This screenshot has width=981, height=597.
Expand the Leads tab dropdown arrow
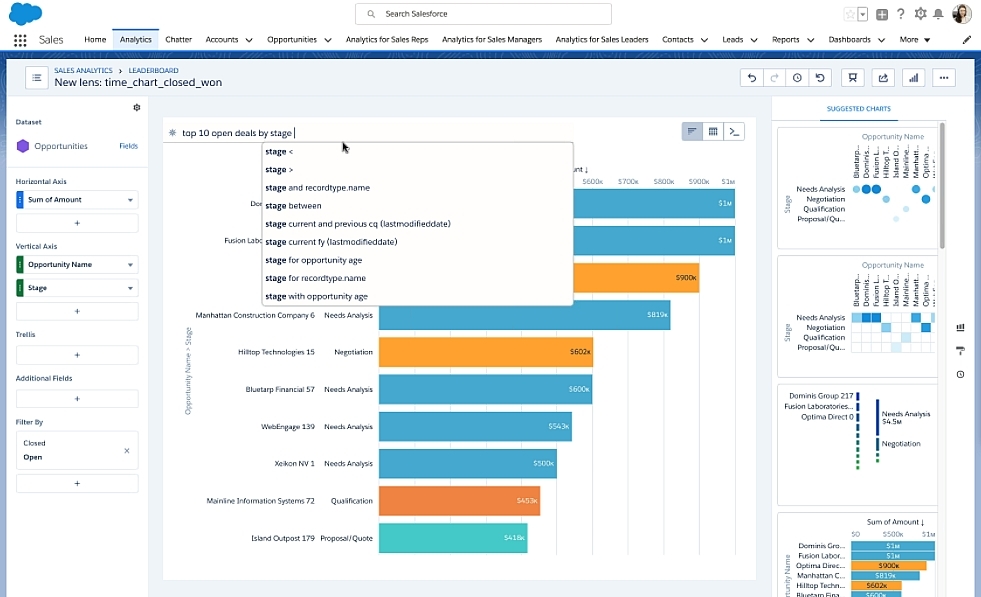pyautogui.click(x=754, y=40)
